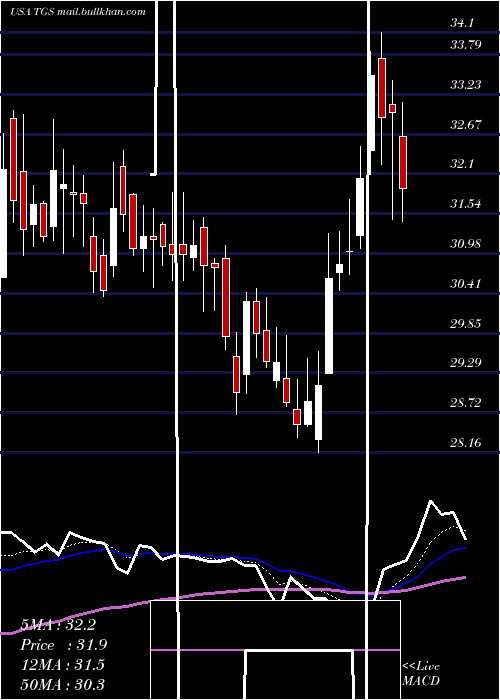
Task: Click the USA TGS mail.bullkhan.com title
Action: tap(78, 12)
